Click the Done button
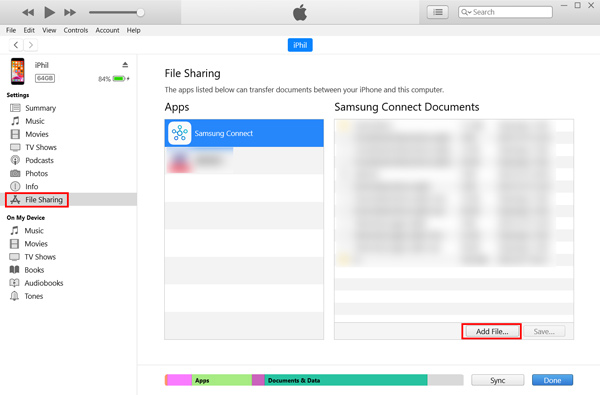Image resolution: width=600 pixels, height=395 pixels. tap(552, 380)
